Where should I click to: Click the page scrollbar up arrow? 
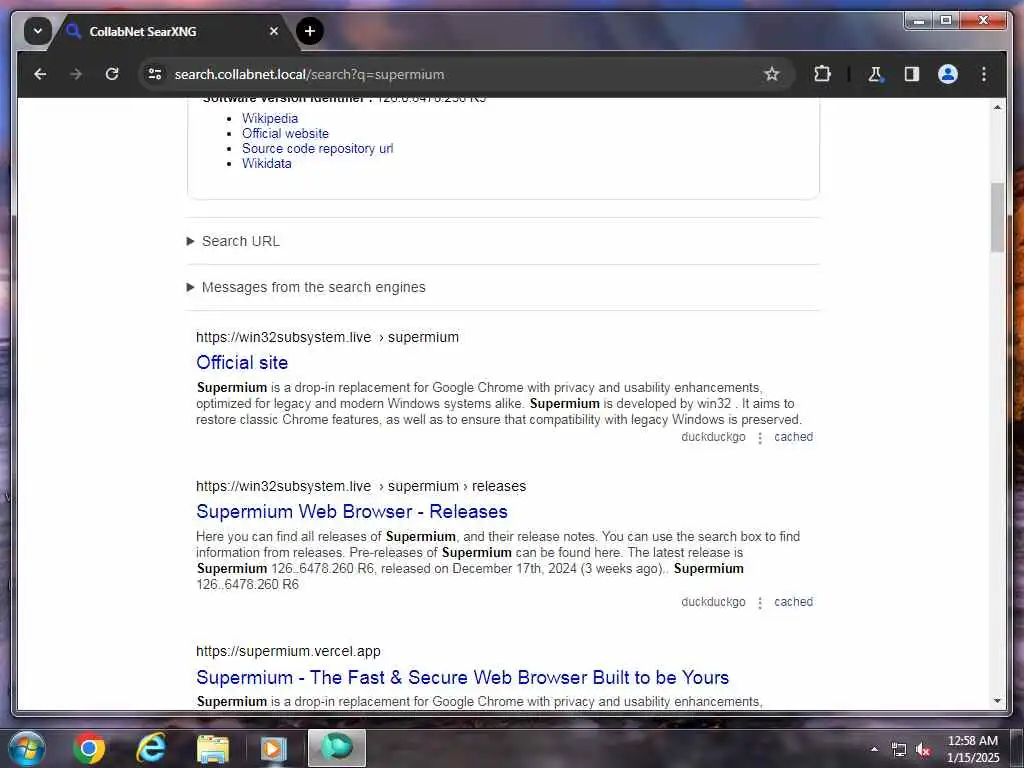[997, 107]
